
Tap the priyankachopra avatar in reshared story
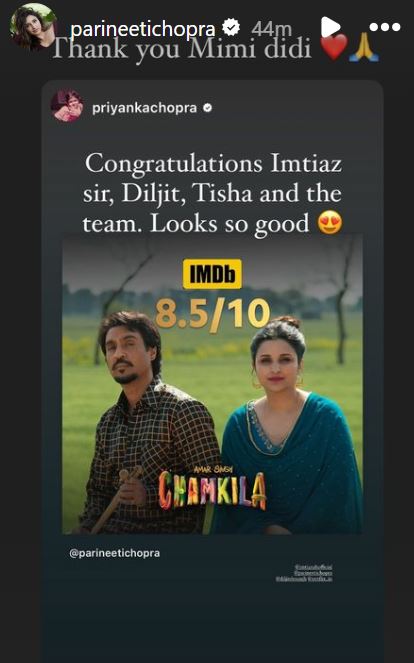[x=67, y=106]
